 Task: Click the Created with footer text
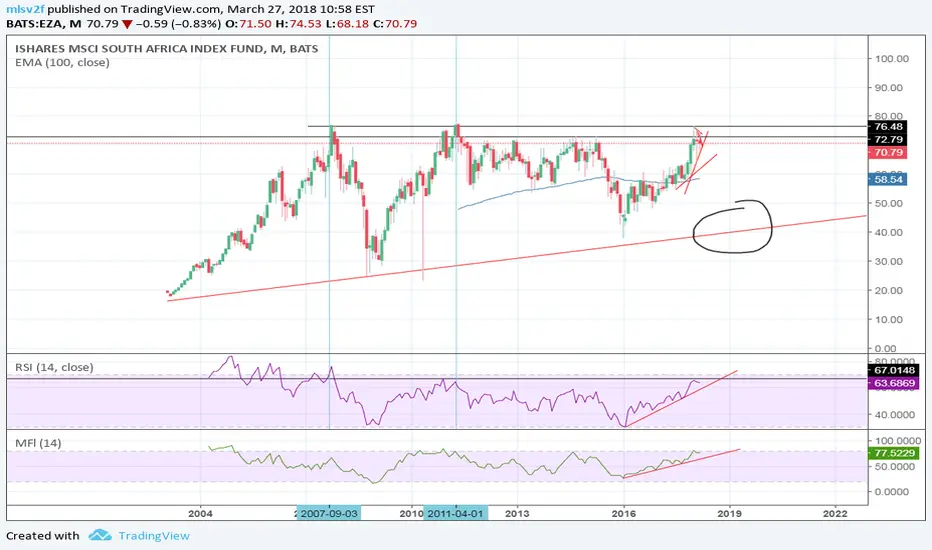click(43, 536)
